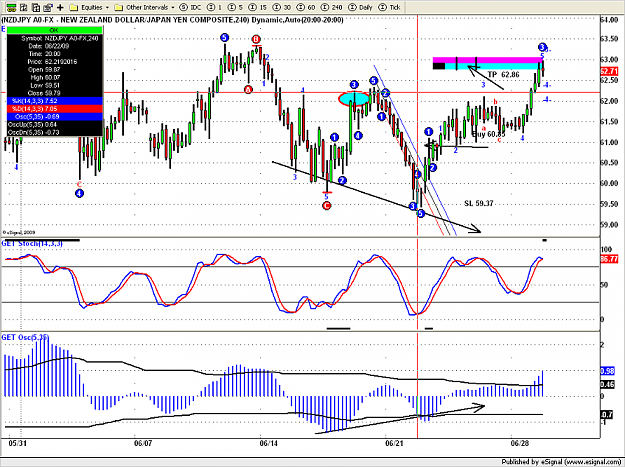Switch to 60 minute interval

coord(306,7)
